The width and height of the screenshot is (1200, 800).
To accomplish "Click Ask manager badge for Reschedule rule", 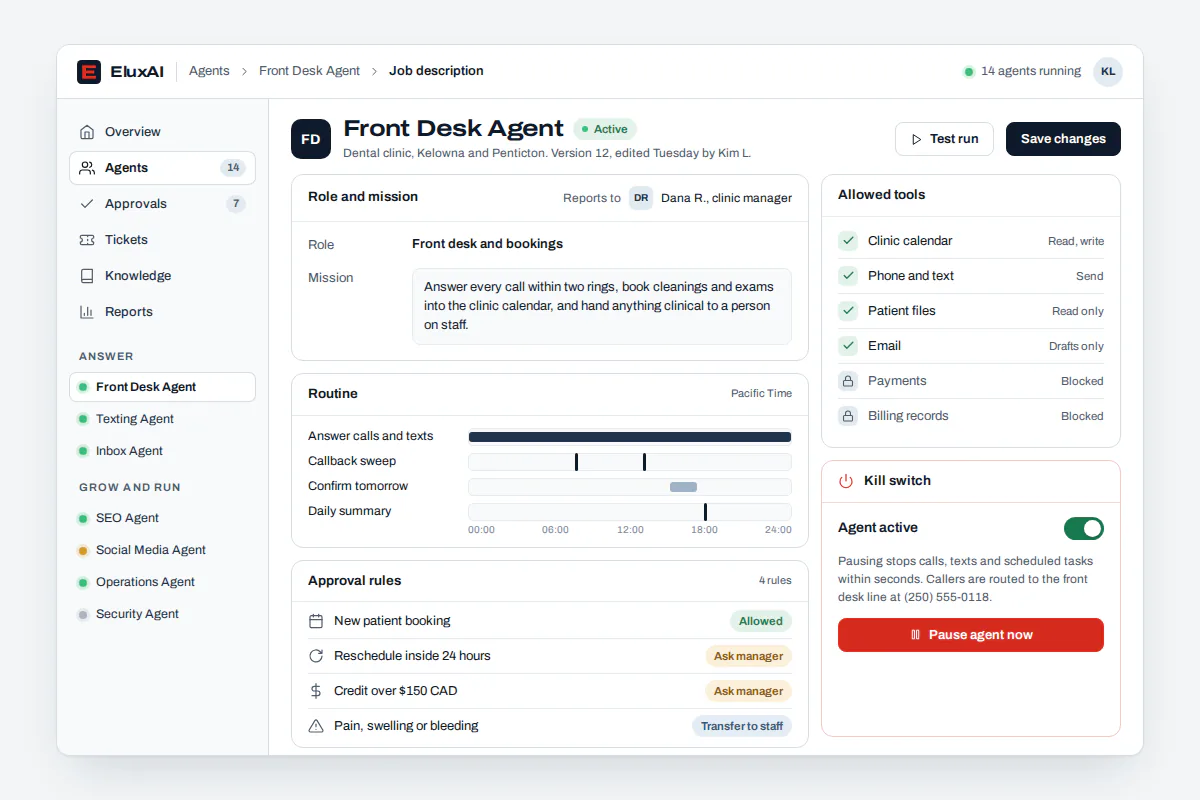I will point(748,656).
